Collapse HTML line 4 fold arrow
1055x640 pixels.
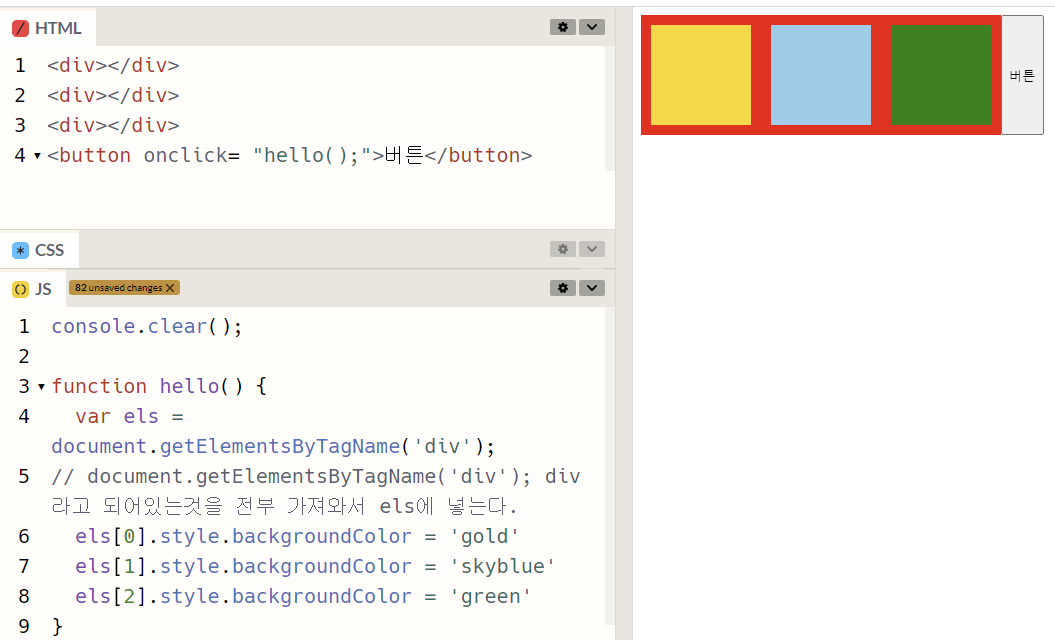38,156
